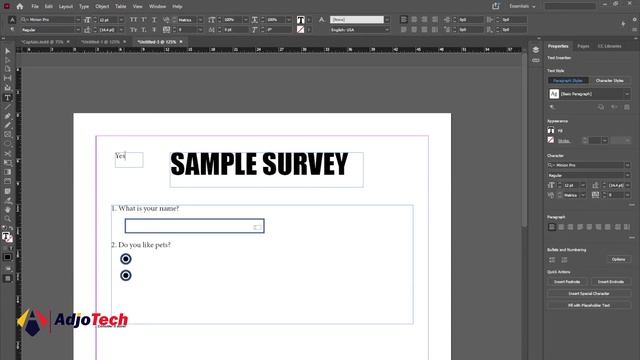Screen dimensions: 640x360
Task: Click the Insert Special Character button
Action: tap(589, 293)
